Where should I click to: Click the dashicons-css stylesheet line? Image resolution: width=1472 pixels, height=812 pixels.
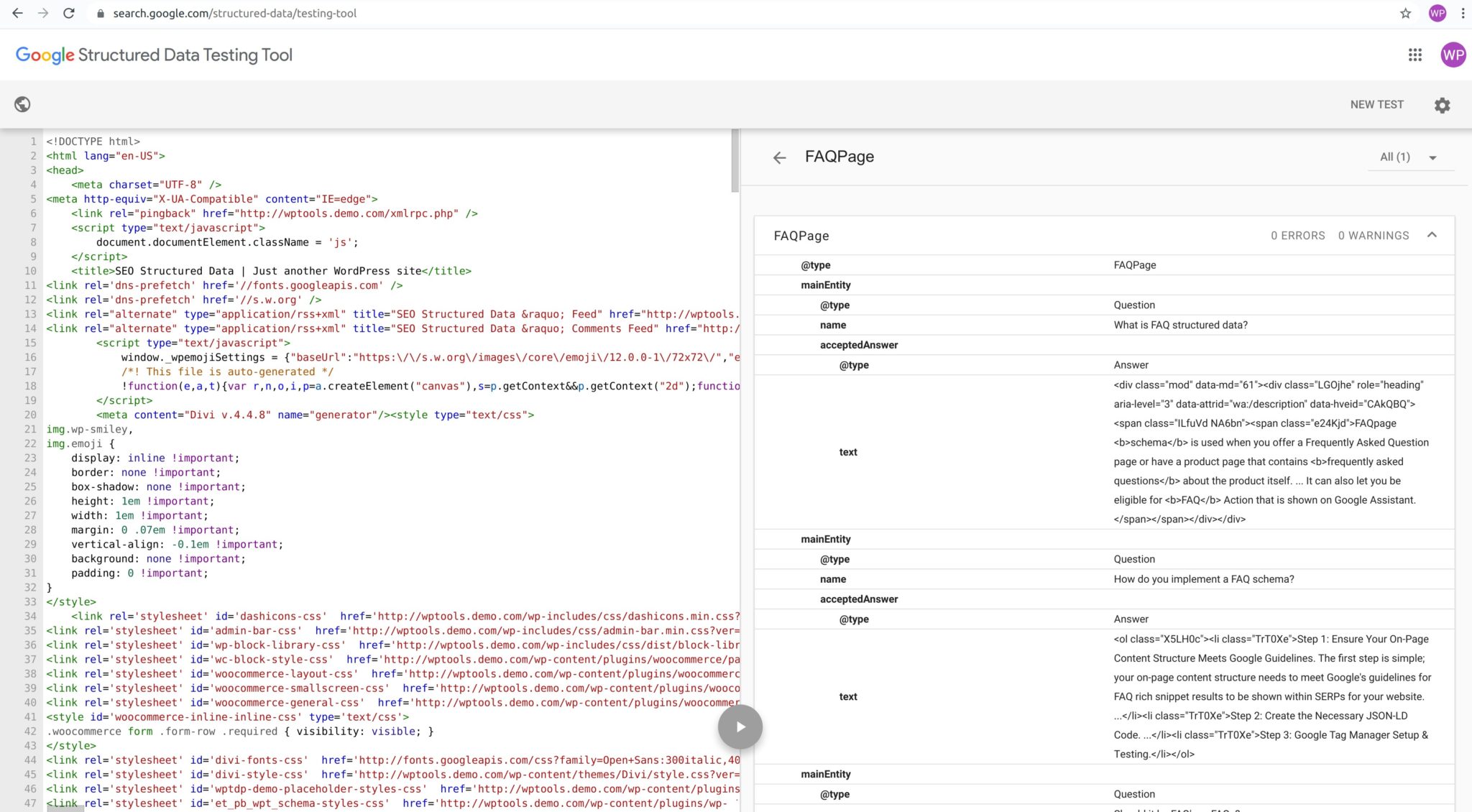coord(405,616)
